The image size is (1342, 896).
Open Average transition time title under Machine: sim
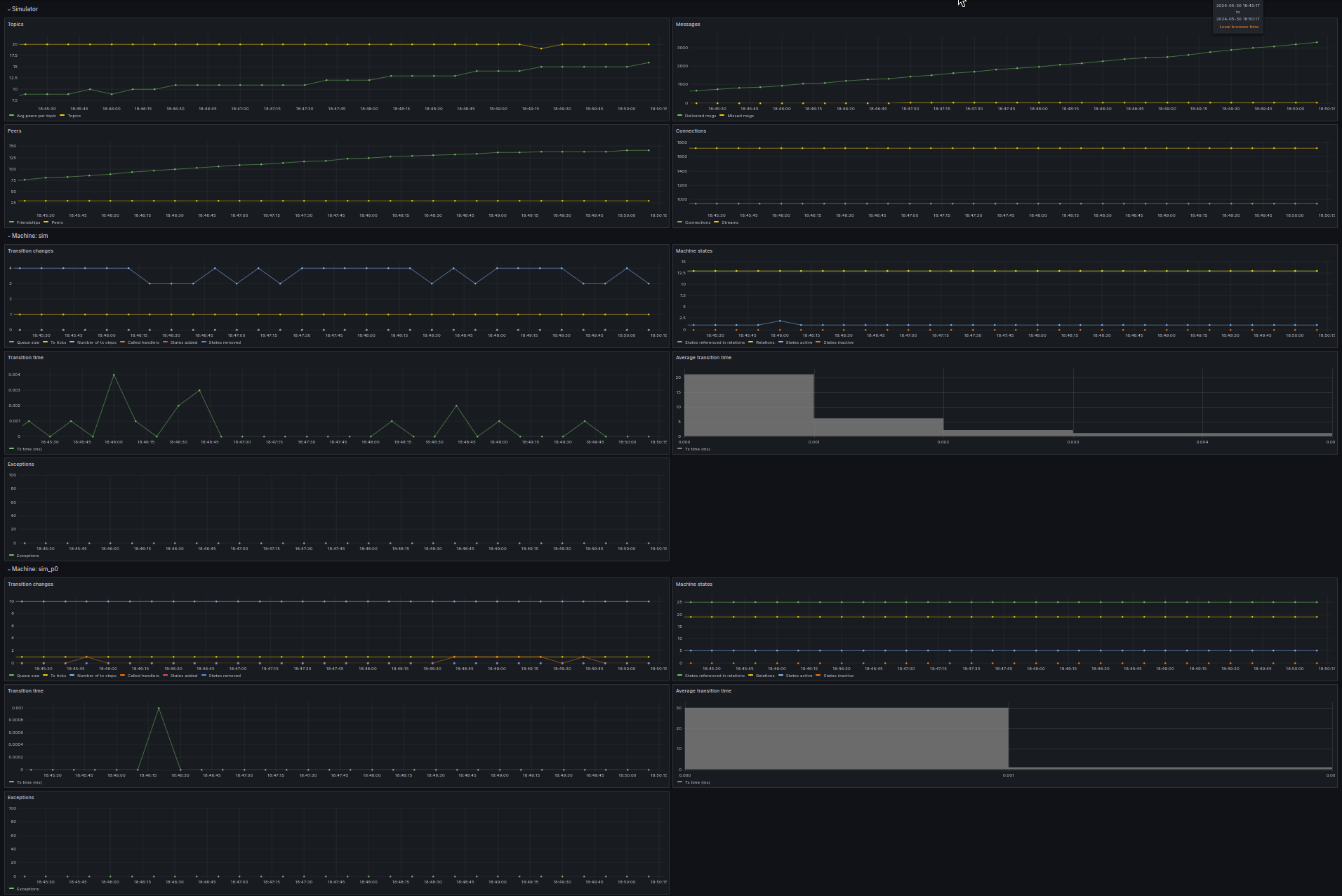[703, 358]
